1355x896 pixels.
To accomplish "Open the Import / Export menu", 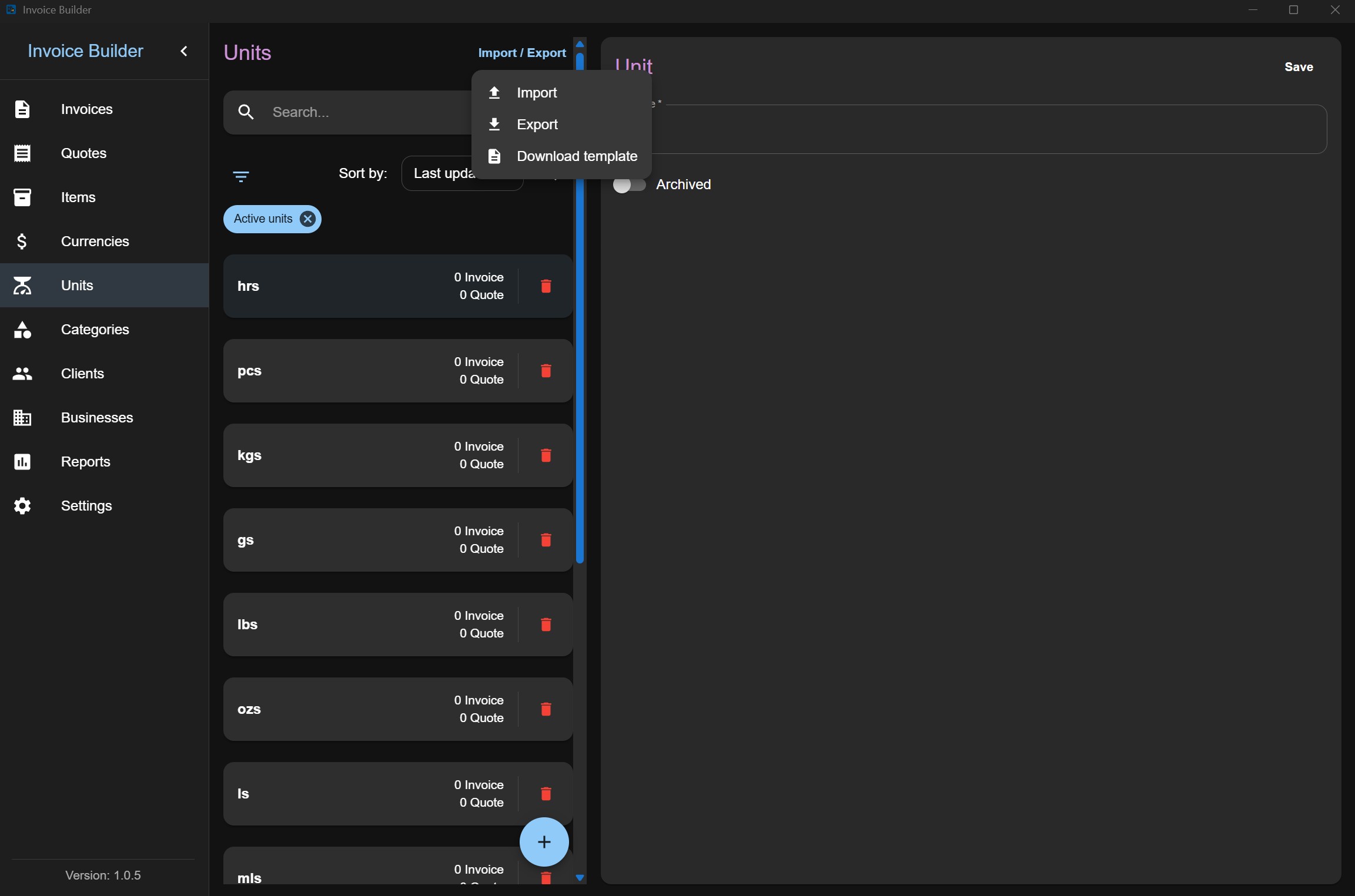I will click(x=522, y=53).
